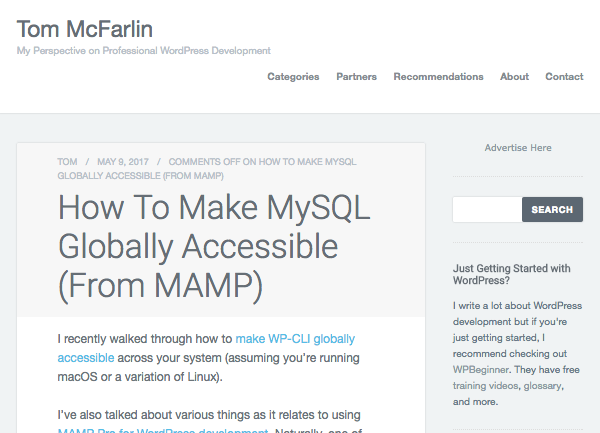Open the Contact page

tap(564, 77)
